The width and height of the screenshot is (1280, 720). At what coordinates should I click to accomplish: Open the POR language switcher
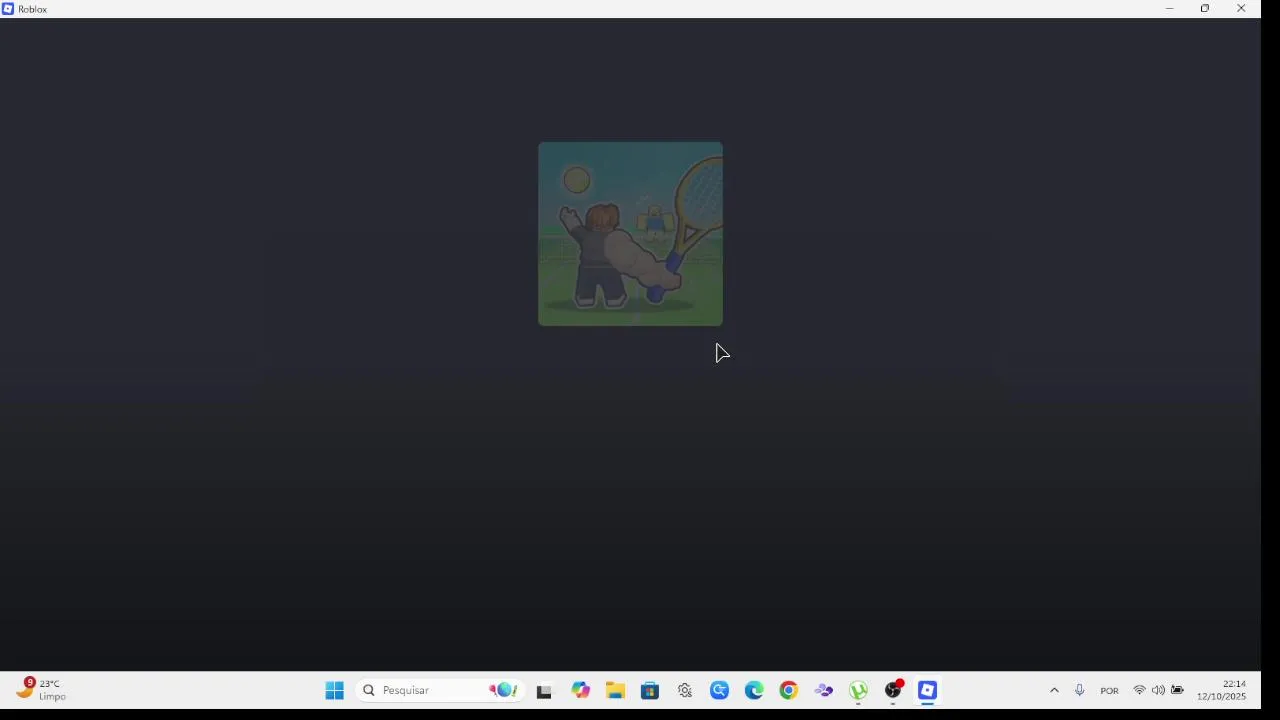coord(1109,691)
